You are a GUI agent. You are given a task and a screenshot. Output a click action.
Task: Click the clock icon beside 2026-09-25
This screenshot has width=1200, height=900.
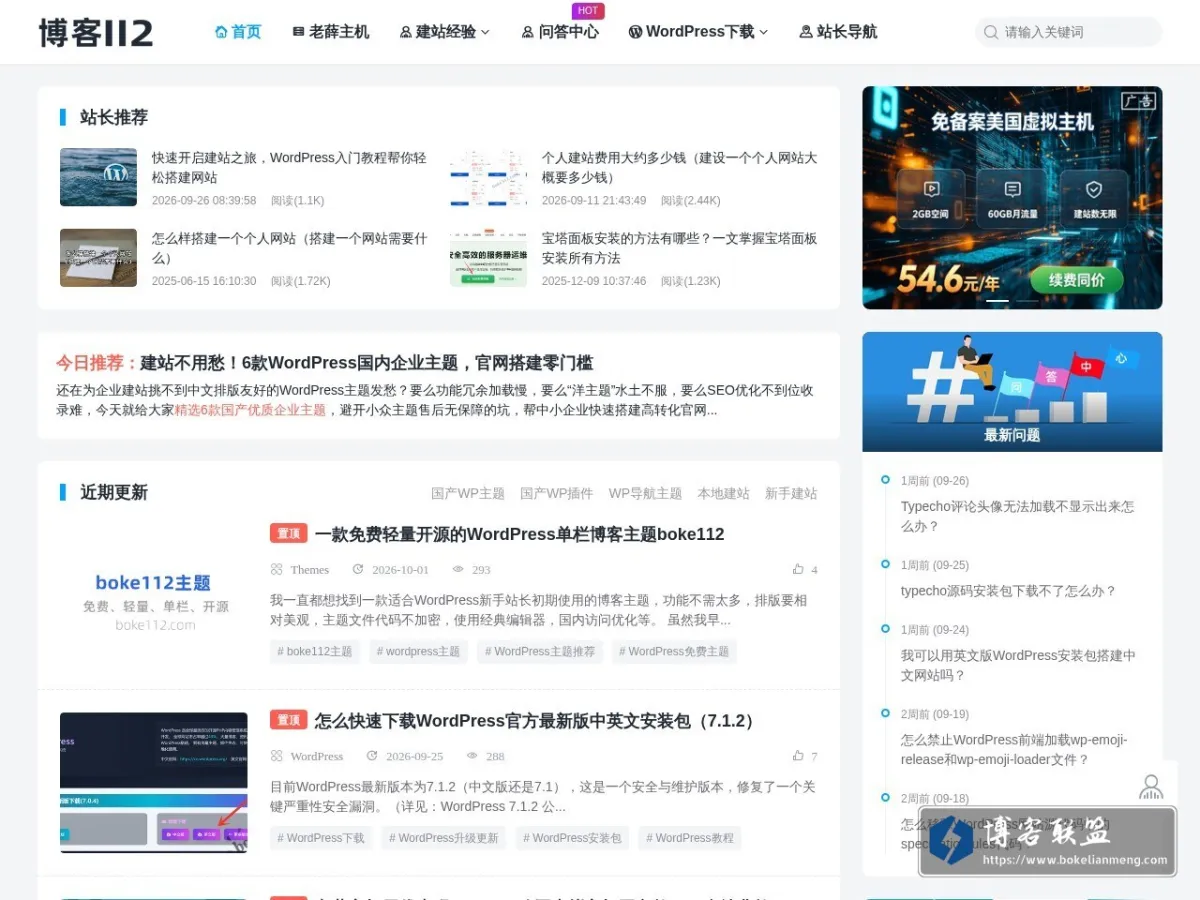click(372, 756)
